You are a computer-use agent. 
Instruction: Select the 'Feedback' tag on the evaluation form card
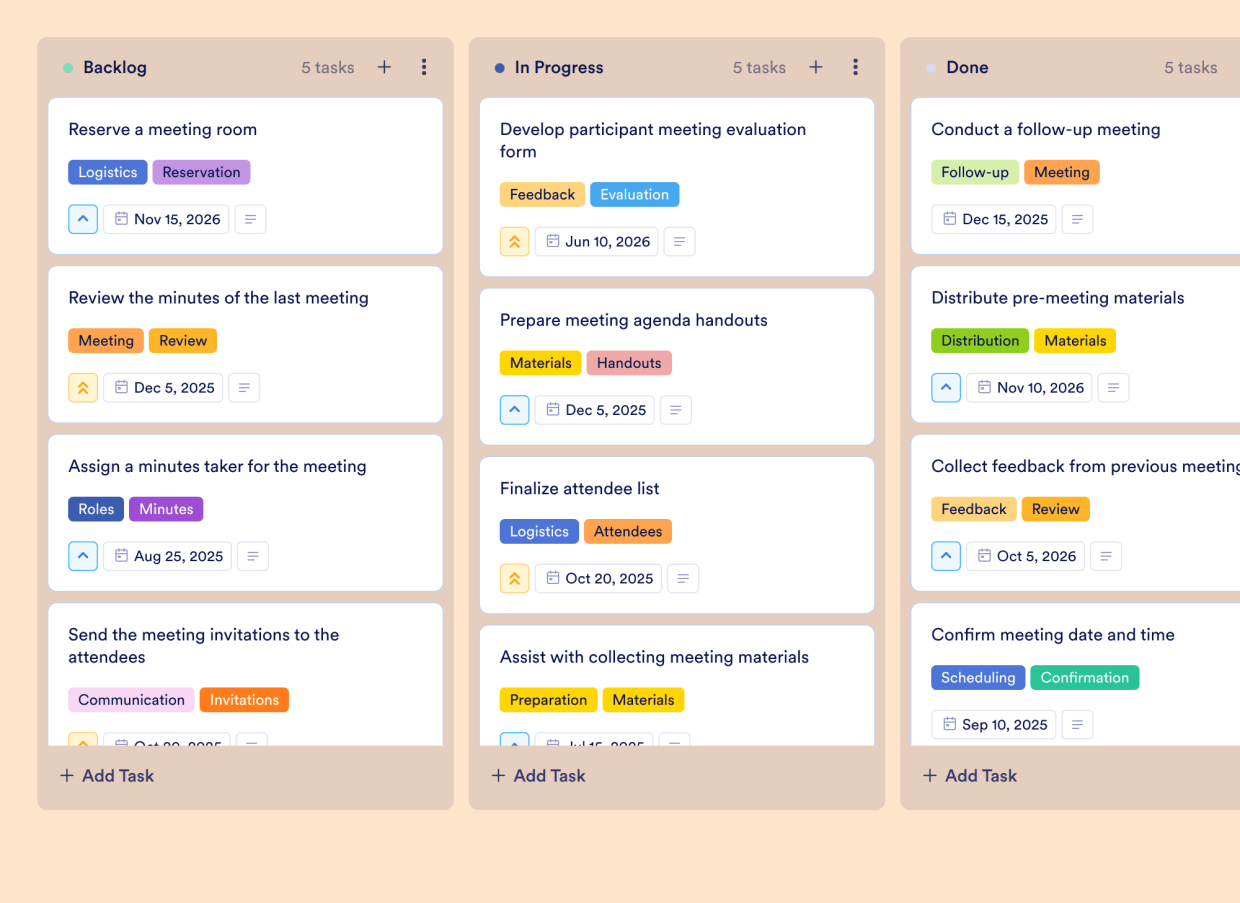coord(542,194)
